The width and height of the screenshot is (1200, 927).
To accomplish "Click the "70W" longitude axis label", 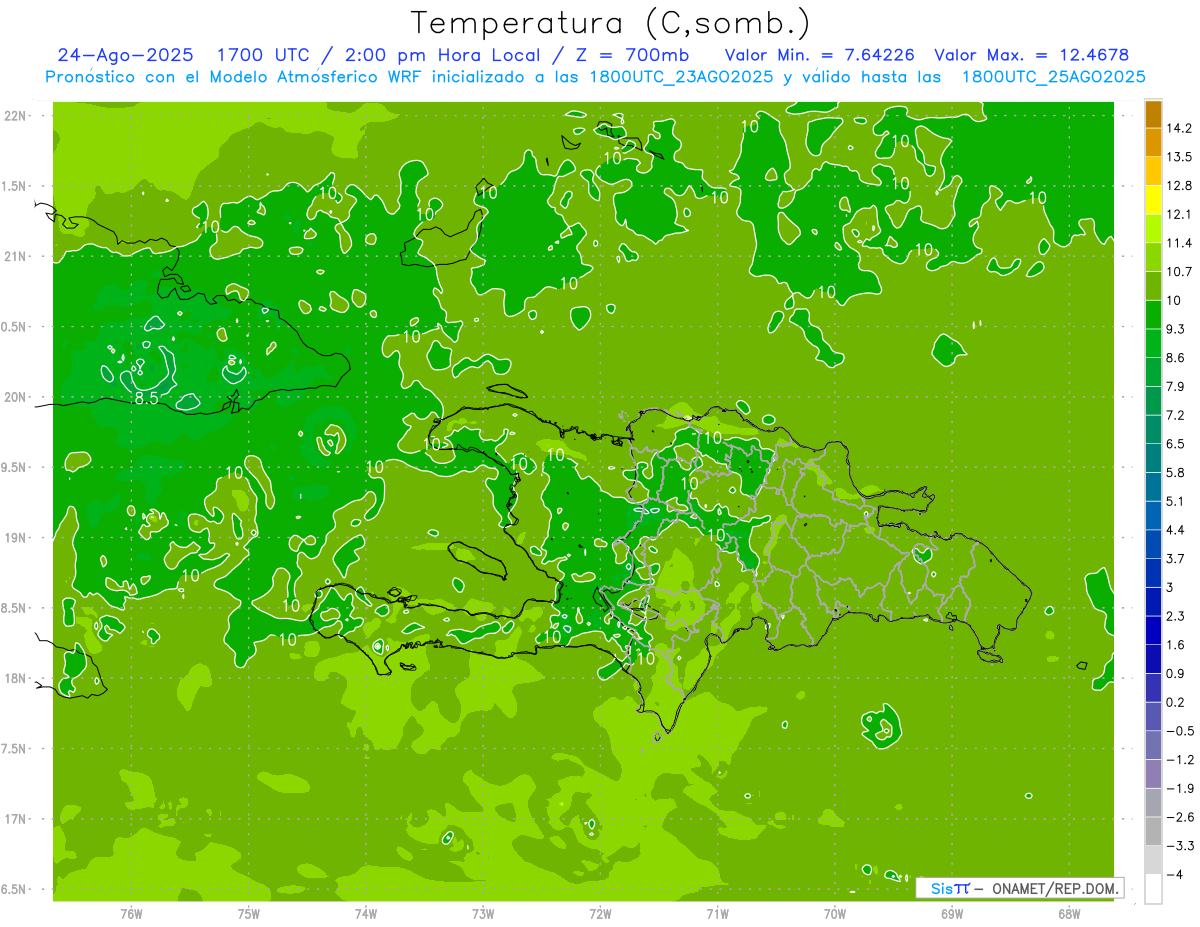I will [835, 914].
